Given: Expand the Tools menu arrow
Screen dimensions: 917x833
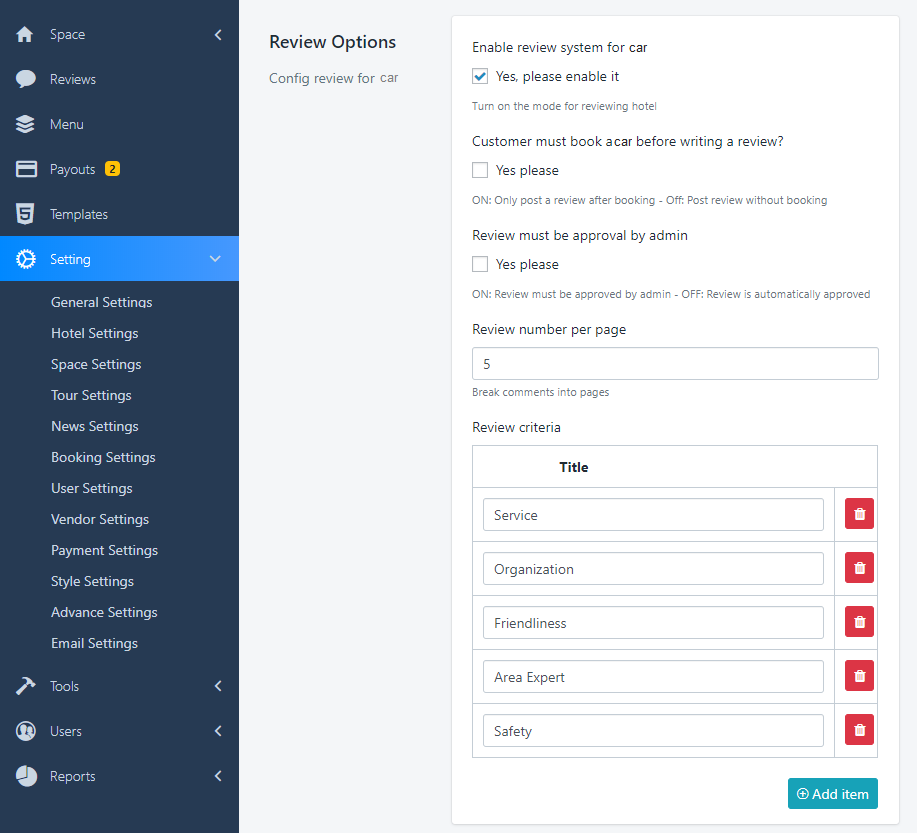Looking at the screenshot, I should 218,686.
